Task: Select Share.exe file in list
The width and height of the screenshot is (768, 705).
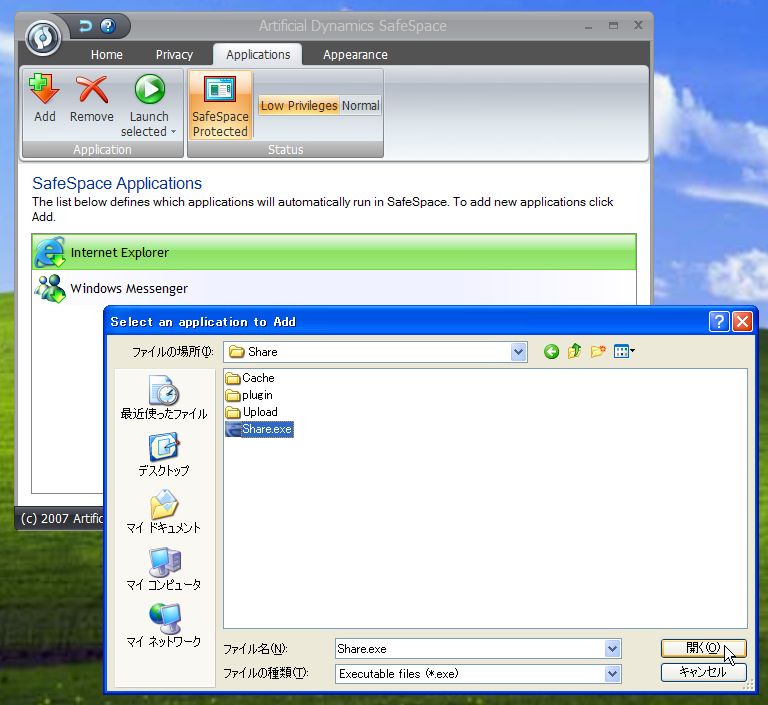Action: (x=259, y=429)
